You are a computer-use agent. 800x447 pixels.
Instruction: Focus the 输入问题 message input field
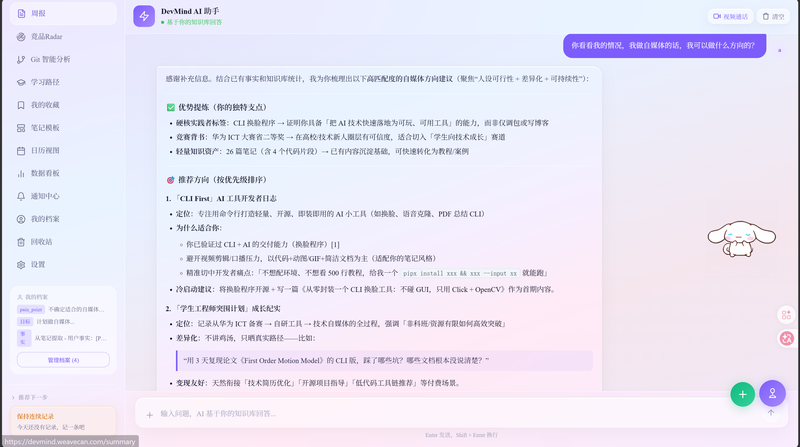[459, 414]
